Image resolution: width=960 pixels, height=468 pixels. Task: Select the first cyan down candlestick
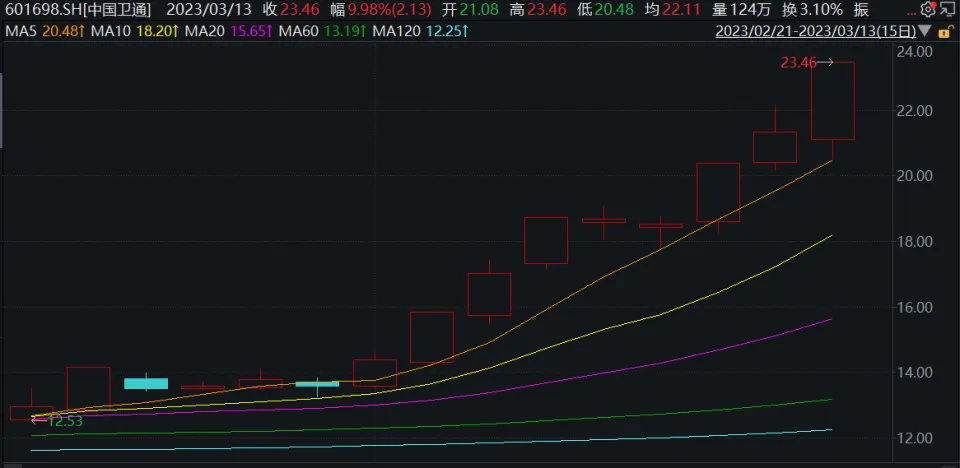click(x=146, y=383)
